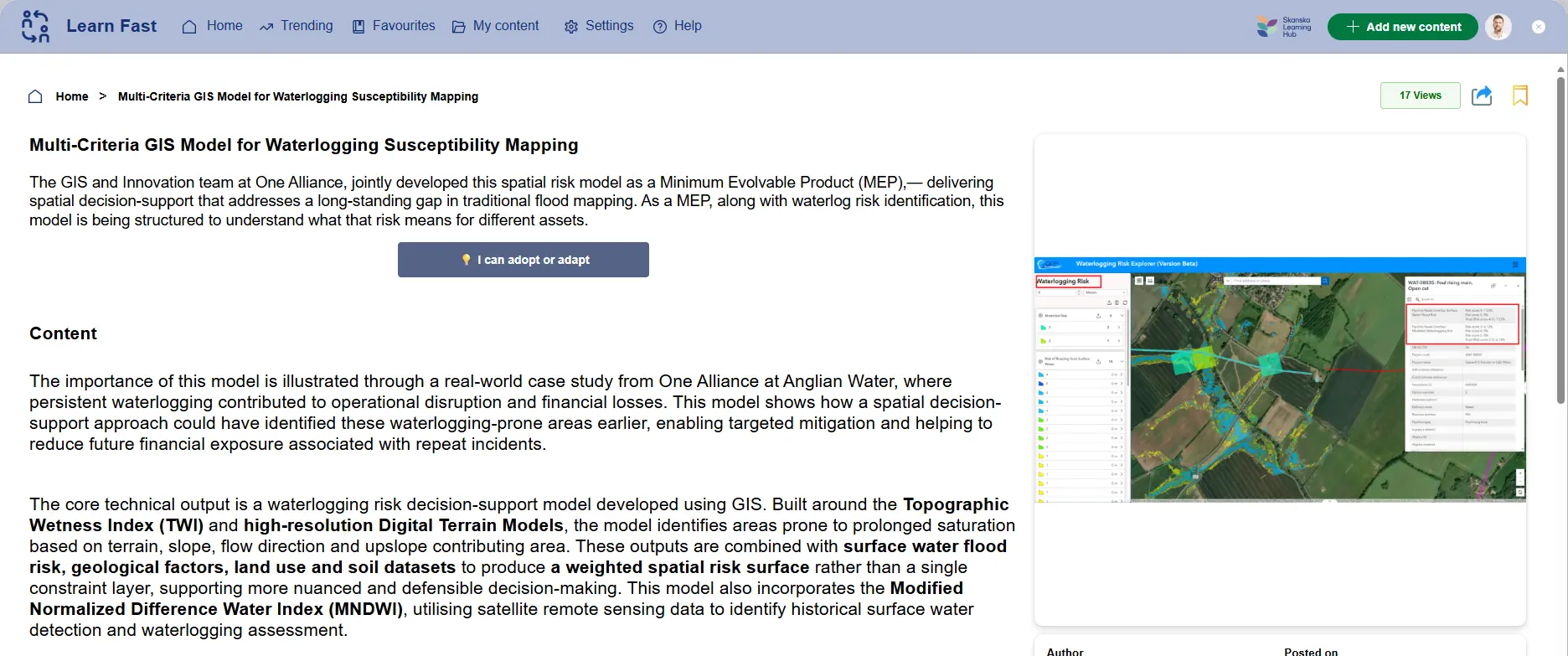Follow the Home breadcrumb link

[72, 96]
